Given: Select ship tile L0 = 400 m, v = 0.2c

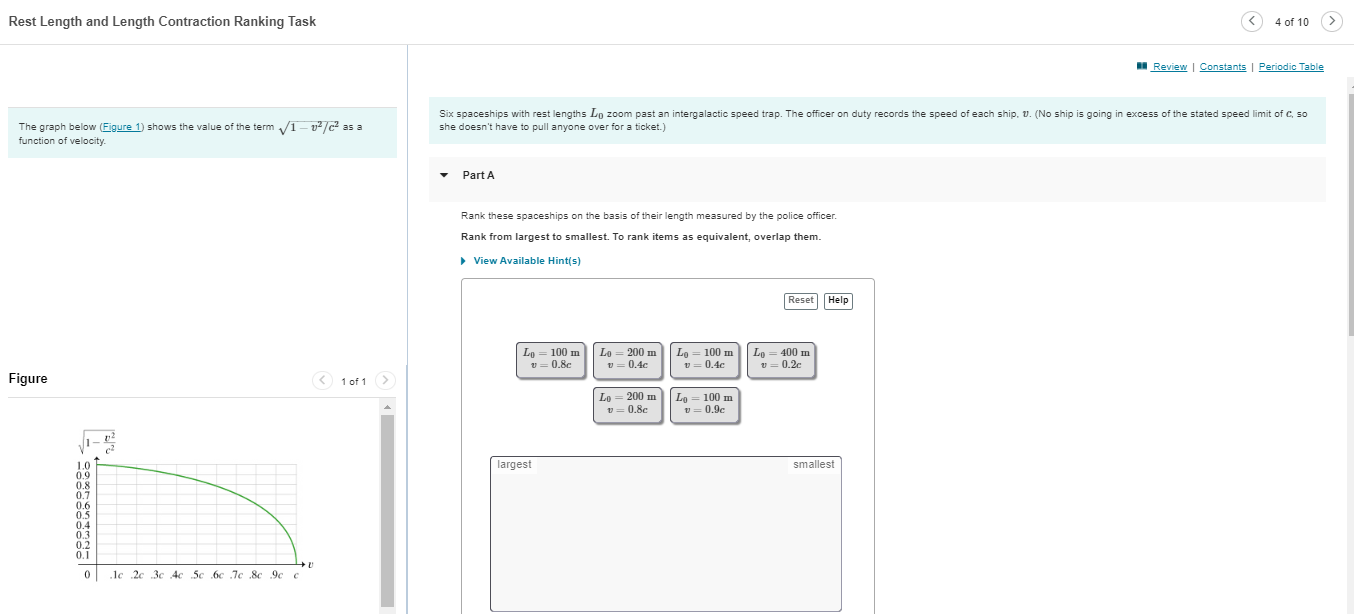Looking at the screenshot, I should [782, 359].
